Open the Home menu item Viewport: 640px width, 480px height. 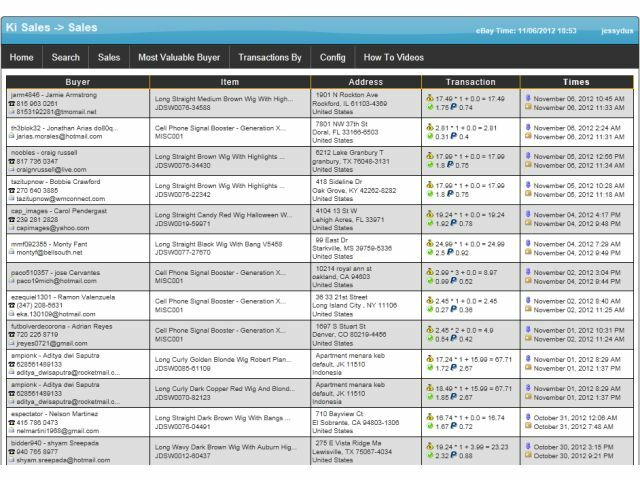(21, 58)
